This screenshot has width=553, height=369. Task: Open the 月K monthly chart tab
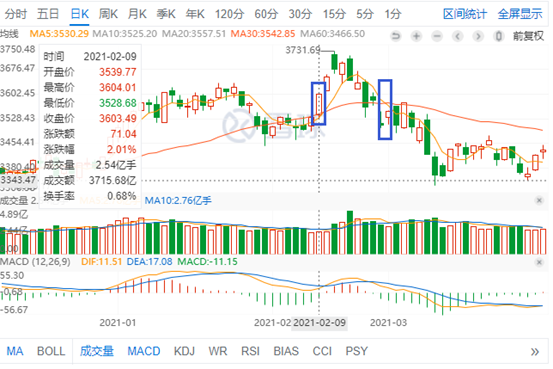coord(137,14)
